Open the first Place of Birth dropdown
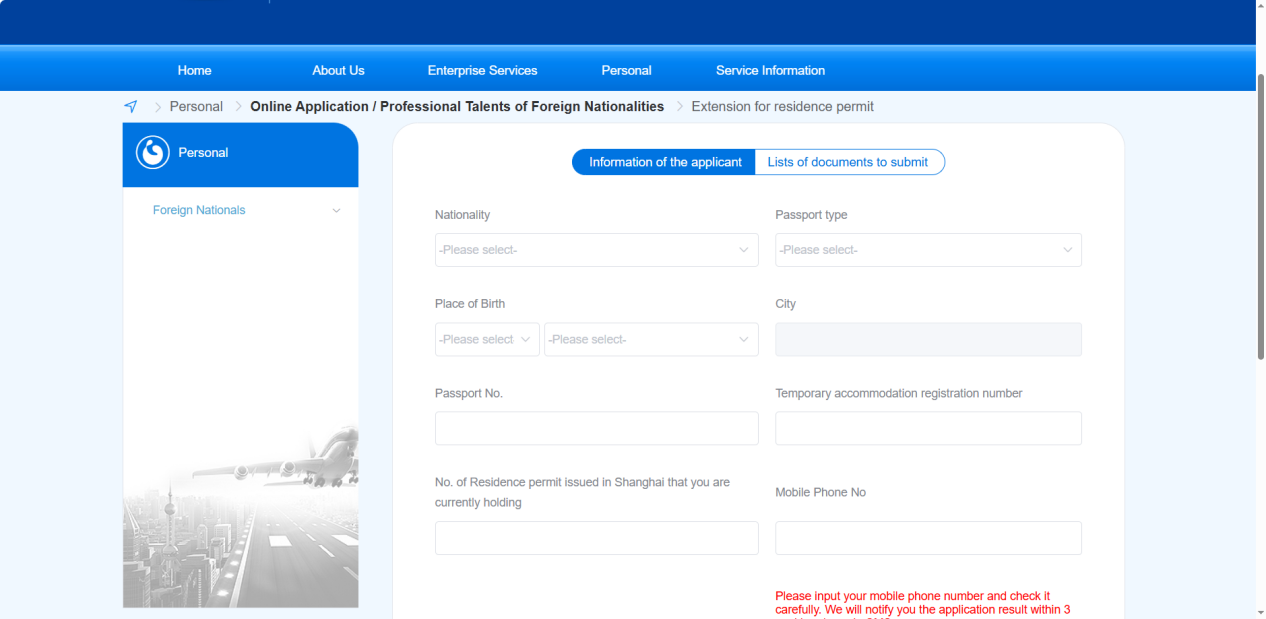The image size is (1266, 619). pos(487,340)
